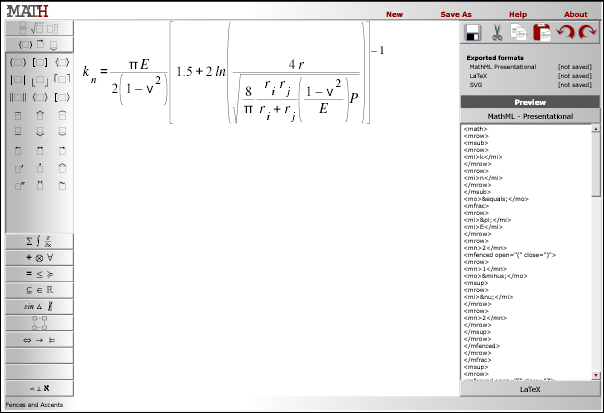Click the P variable under the square root
This screenshot has width=604, height=413.
[354, 99]
